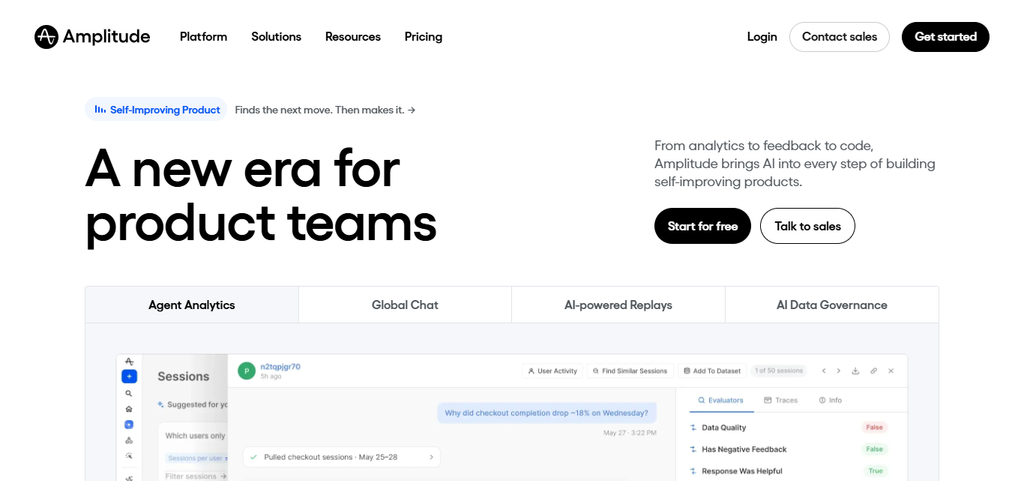Click the home icon in demo sidebar

click(129, 409)
